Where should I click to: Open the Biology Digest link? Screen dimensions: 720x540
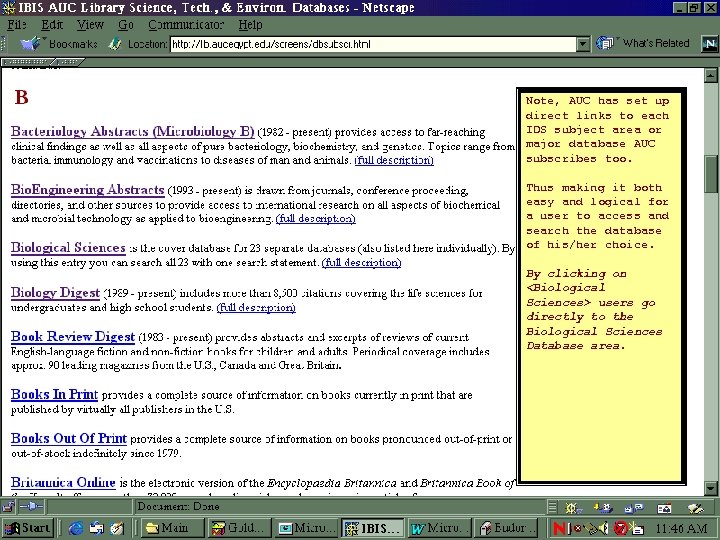pyautogui.click(x=56, y=292)
